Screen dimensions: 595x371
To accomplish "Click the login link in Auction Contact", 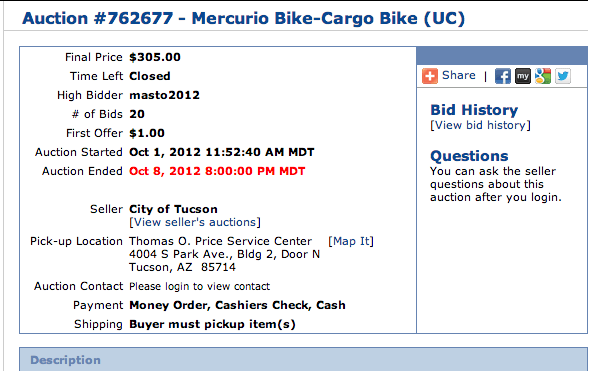I will (176, 286).
